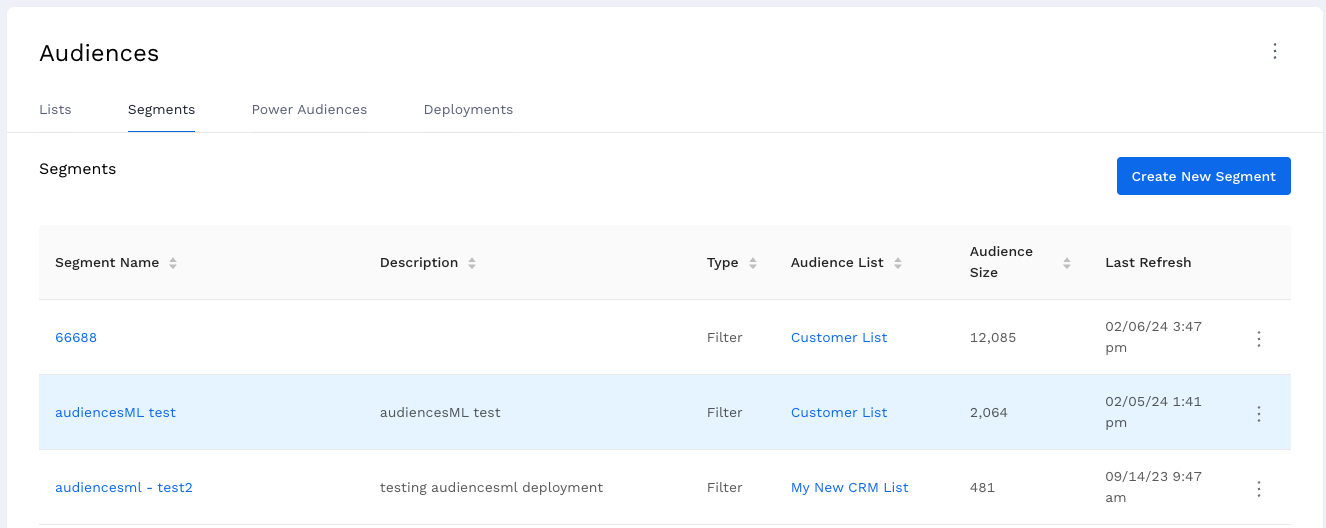Open the 66688 segment link
1326x528 pixels.
click(76, 338)
